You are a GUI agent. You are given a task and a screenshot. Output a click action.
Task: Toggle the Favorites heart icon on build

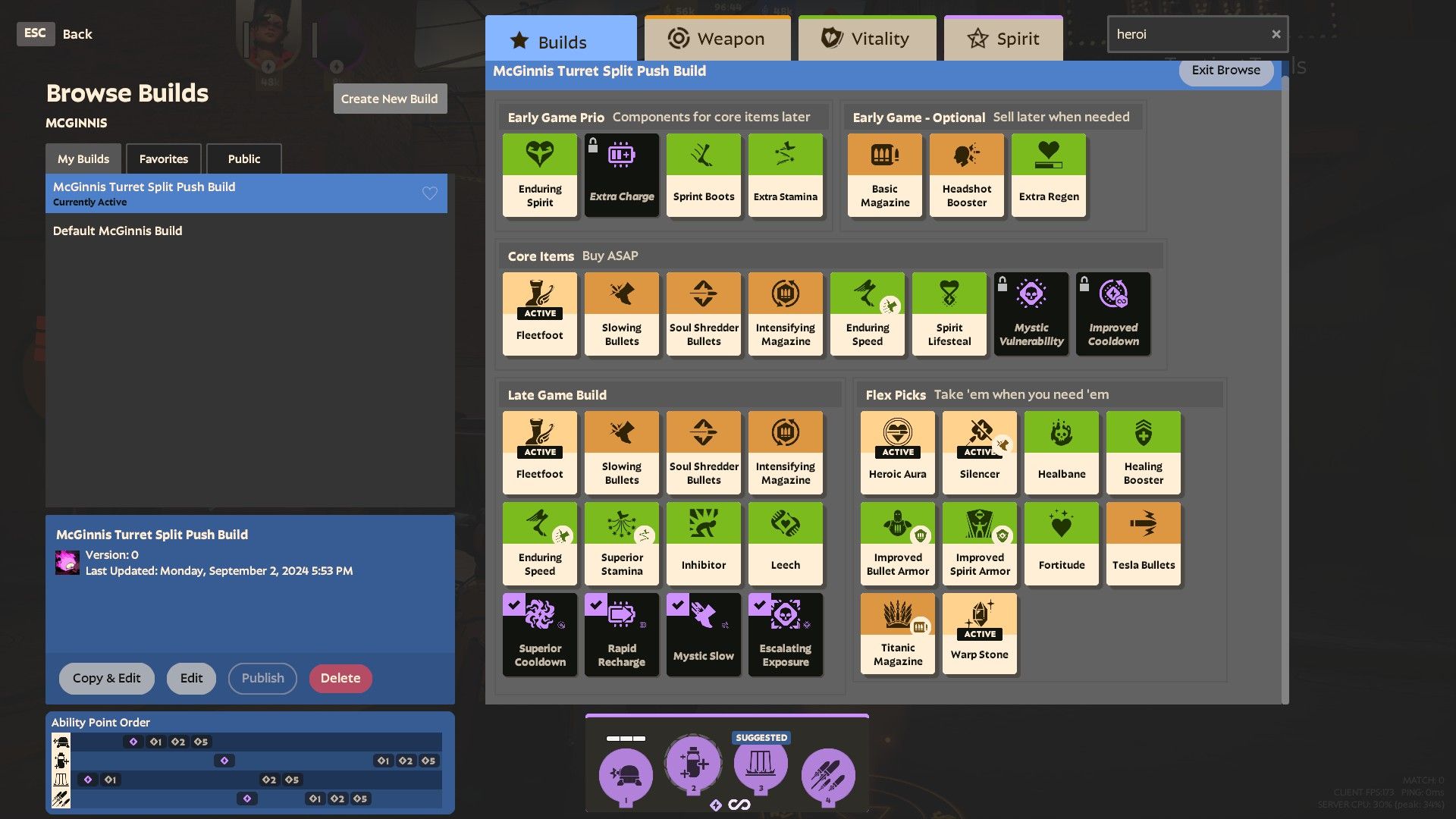[430, 193]
